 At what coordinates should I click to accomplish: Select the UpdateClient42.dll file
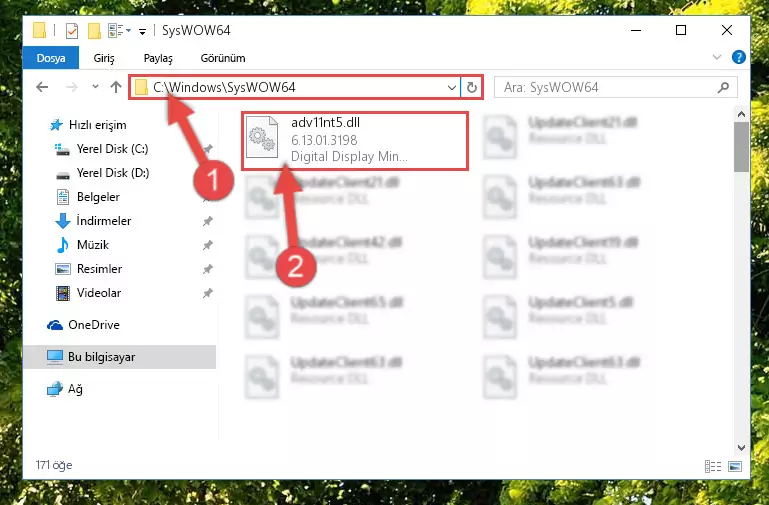pos(346,243)
